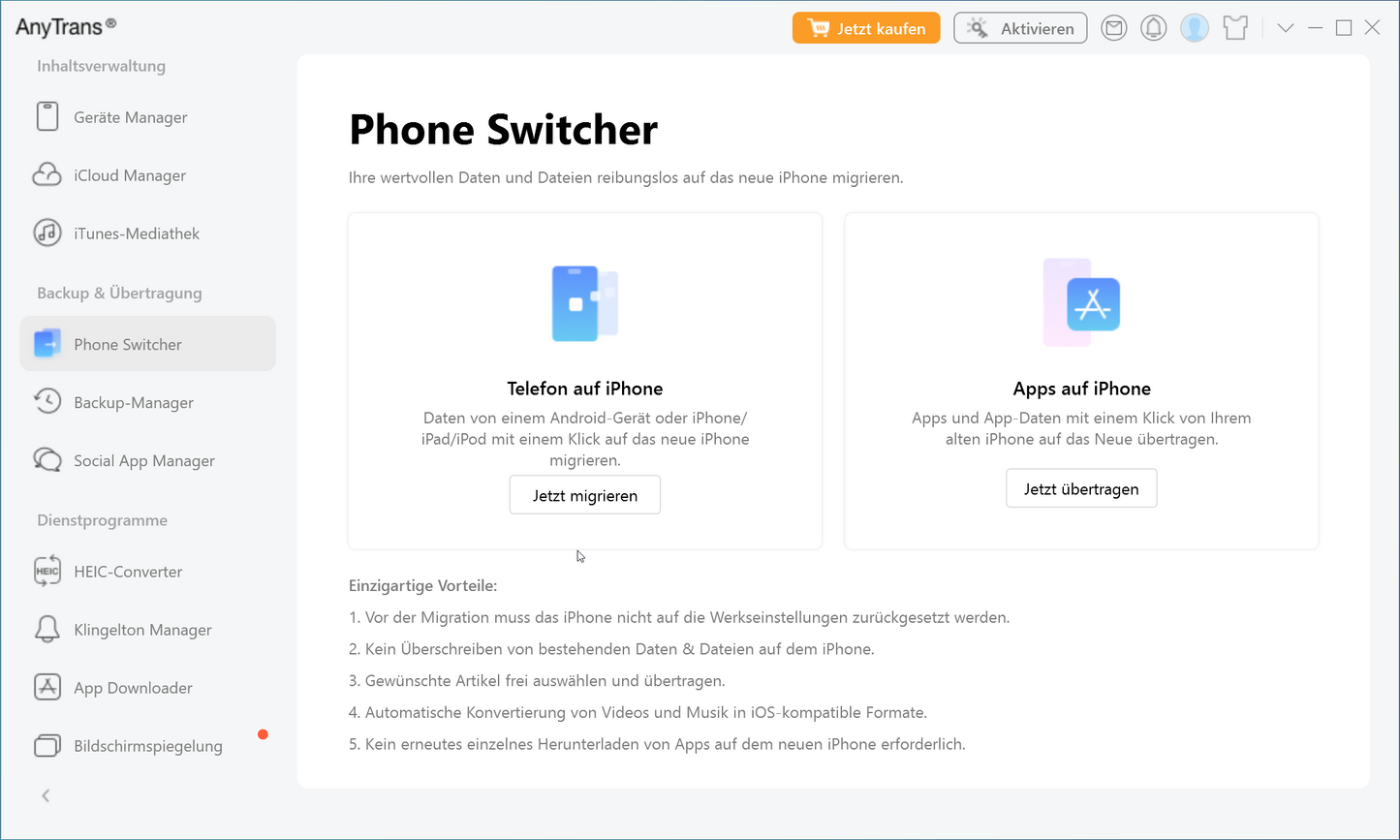Click the notification bell icon
1400x840 pixels.
point(1153,28)
